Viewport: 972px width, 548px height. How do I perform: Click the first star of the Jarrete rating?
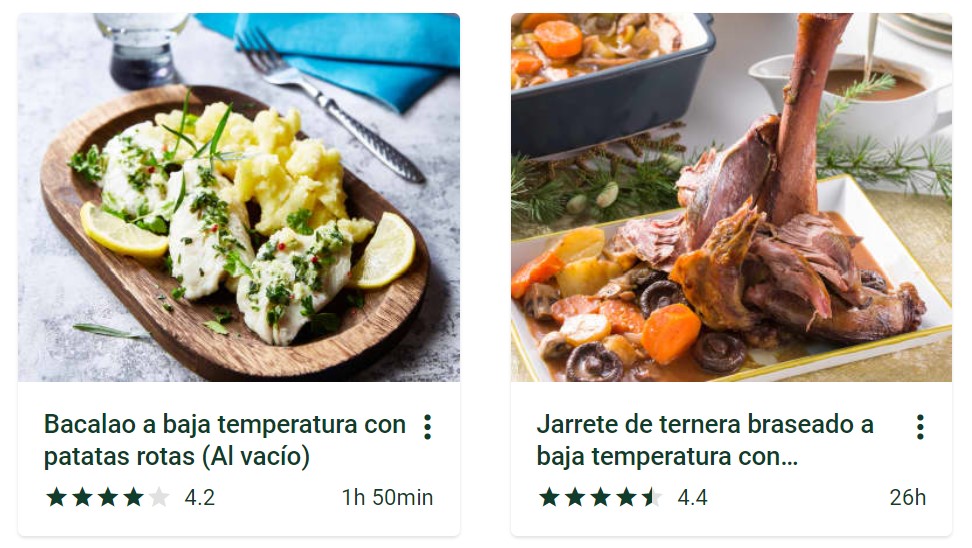(549, 497)
